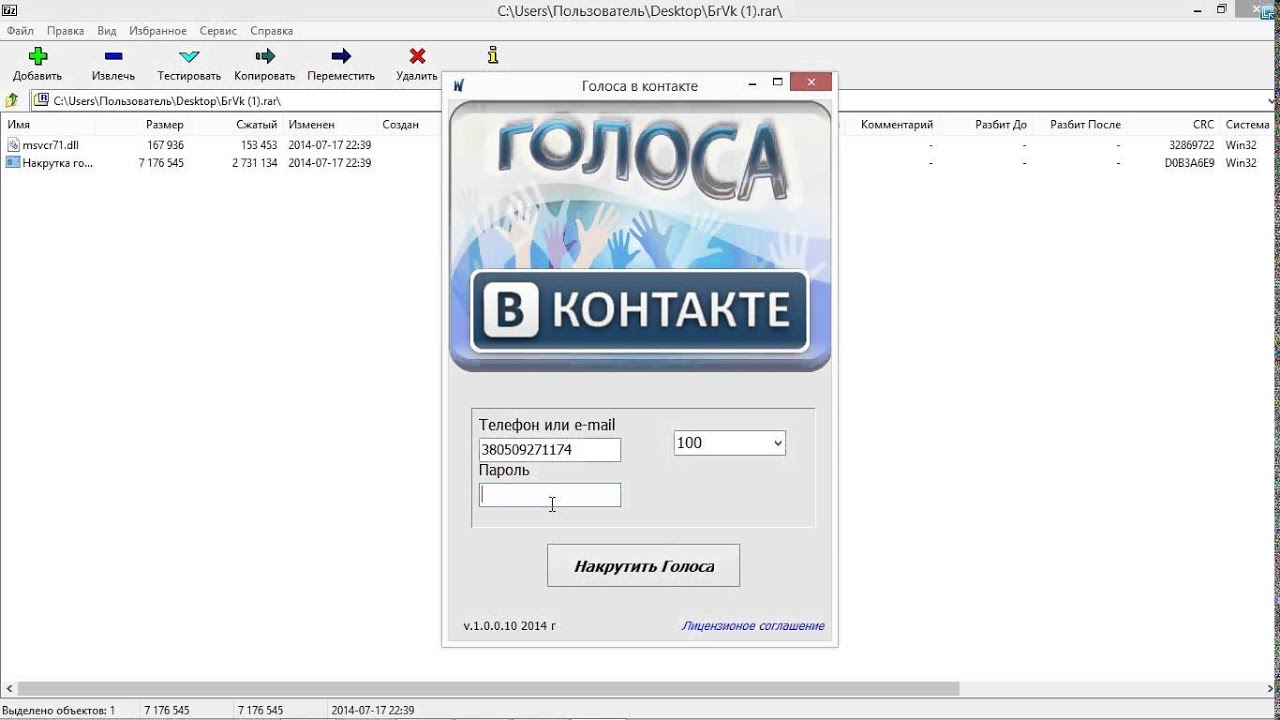The width and height of the screenshot is (1280, 720).
Task: Sort by the Разбит После column header
Action: (1085, 125)
